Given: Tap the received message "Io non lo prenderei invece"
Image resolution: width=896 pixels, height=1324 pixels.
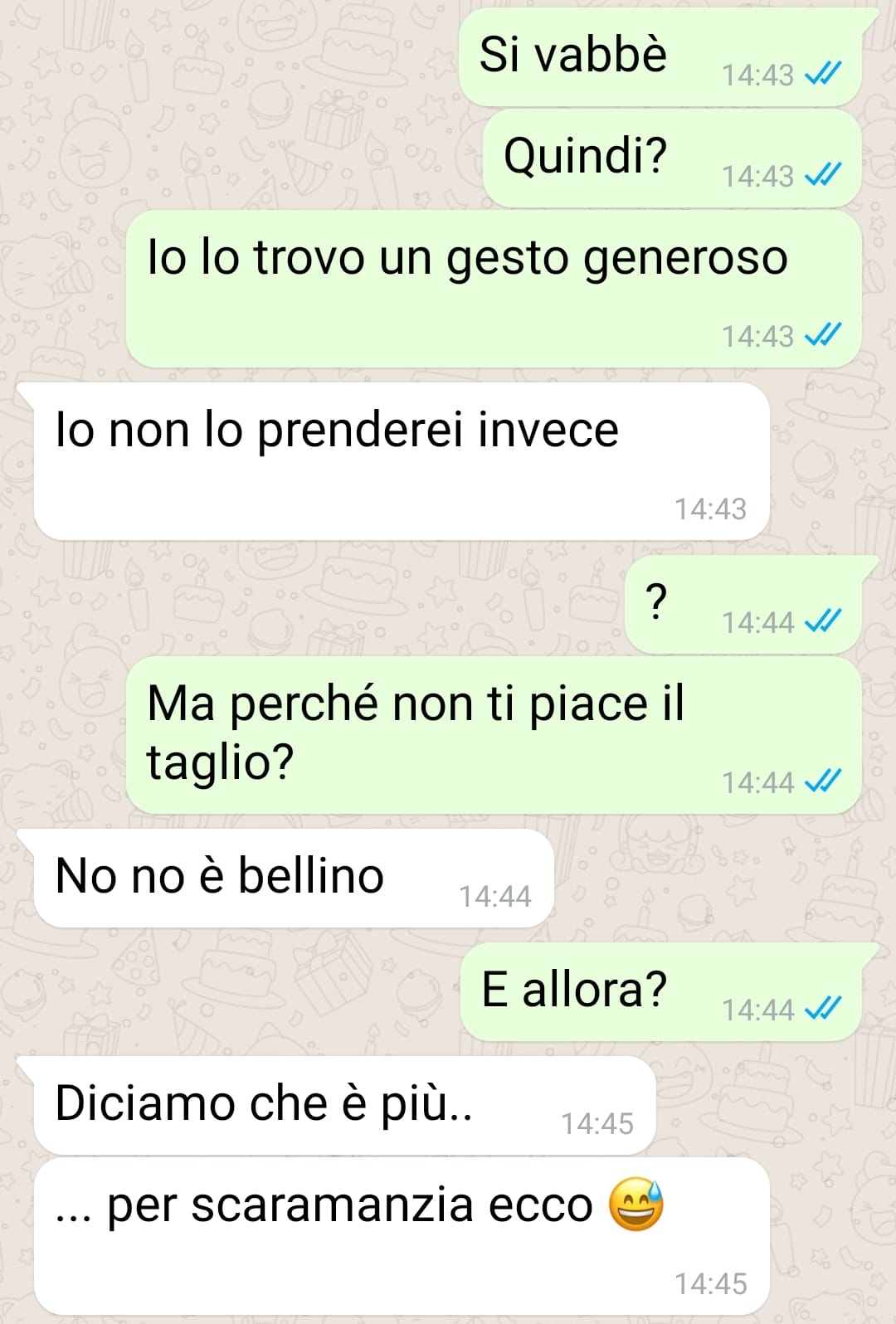Looking at the screenshot, I should 402,461.
